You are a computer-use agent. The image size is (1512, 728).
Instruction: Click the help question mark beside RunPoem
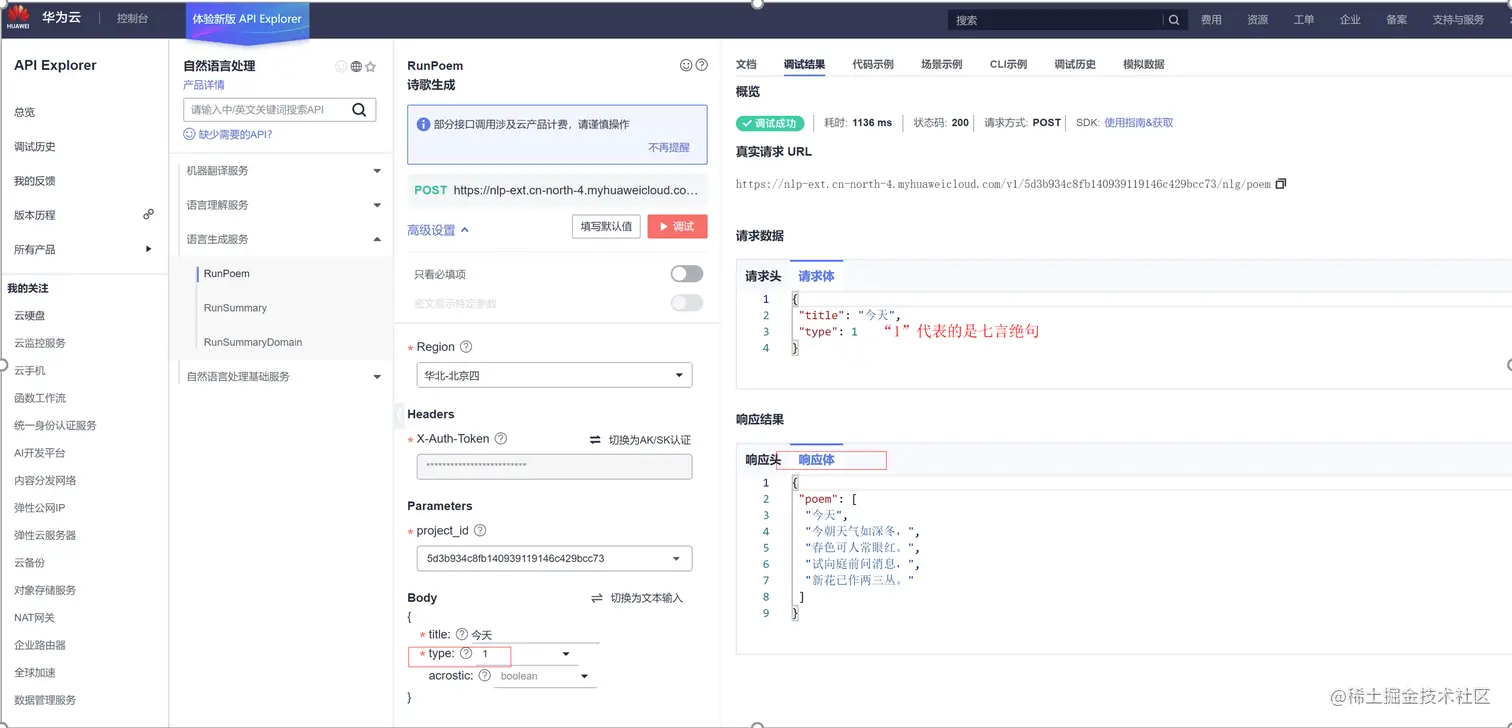coord(701,65)
